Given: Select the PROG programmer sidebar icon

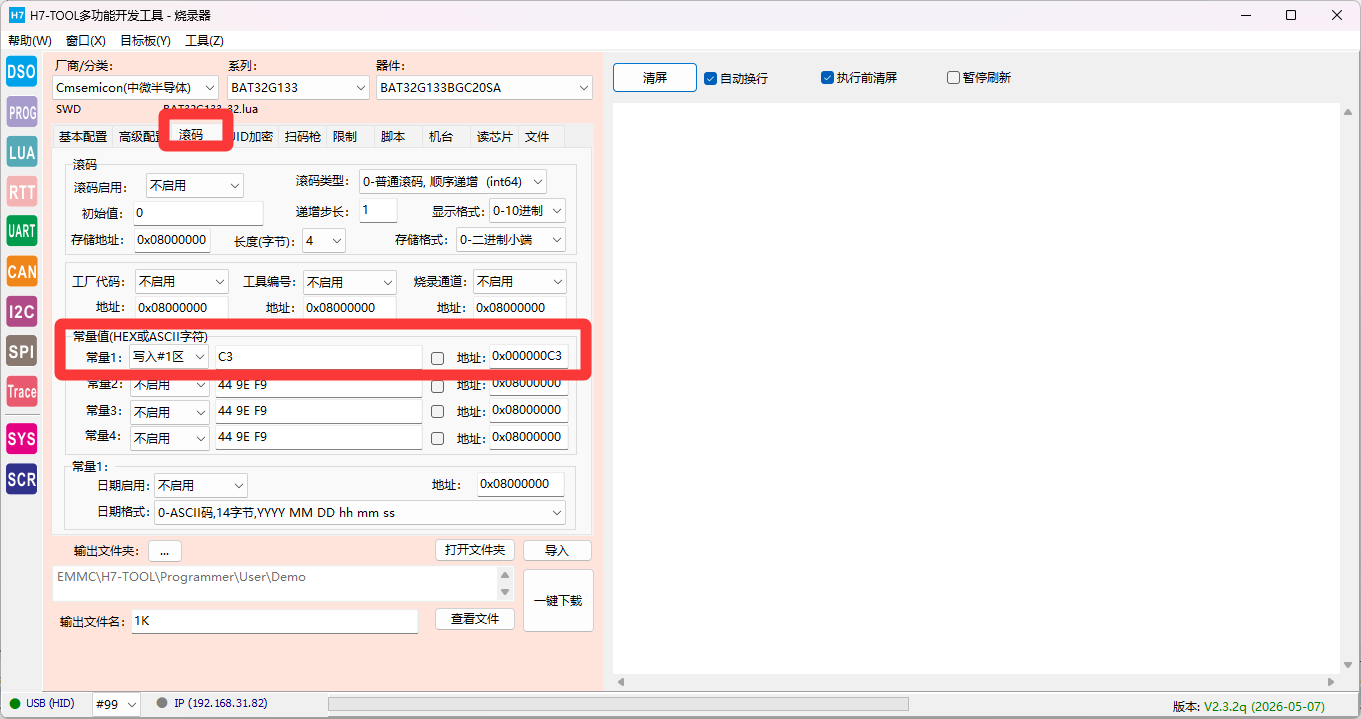Looking at the screenshot, I should [22, 113].
